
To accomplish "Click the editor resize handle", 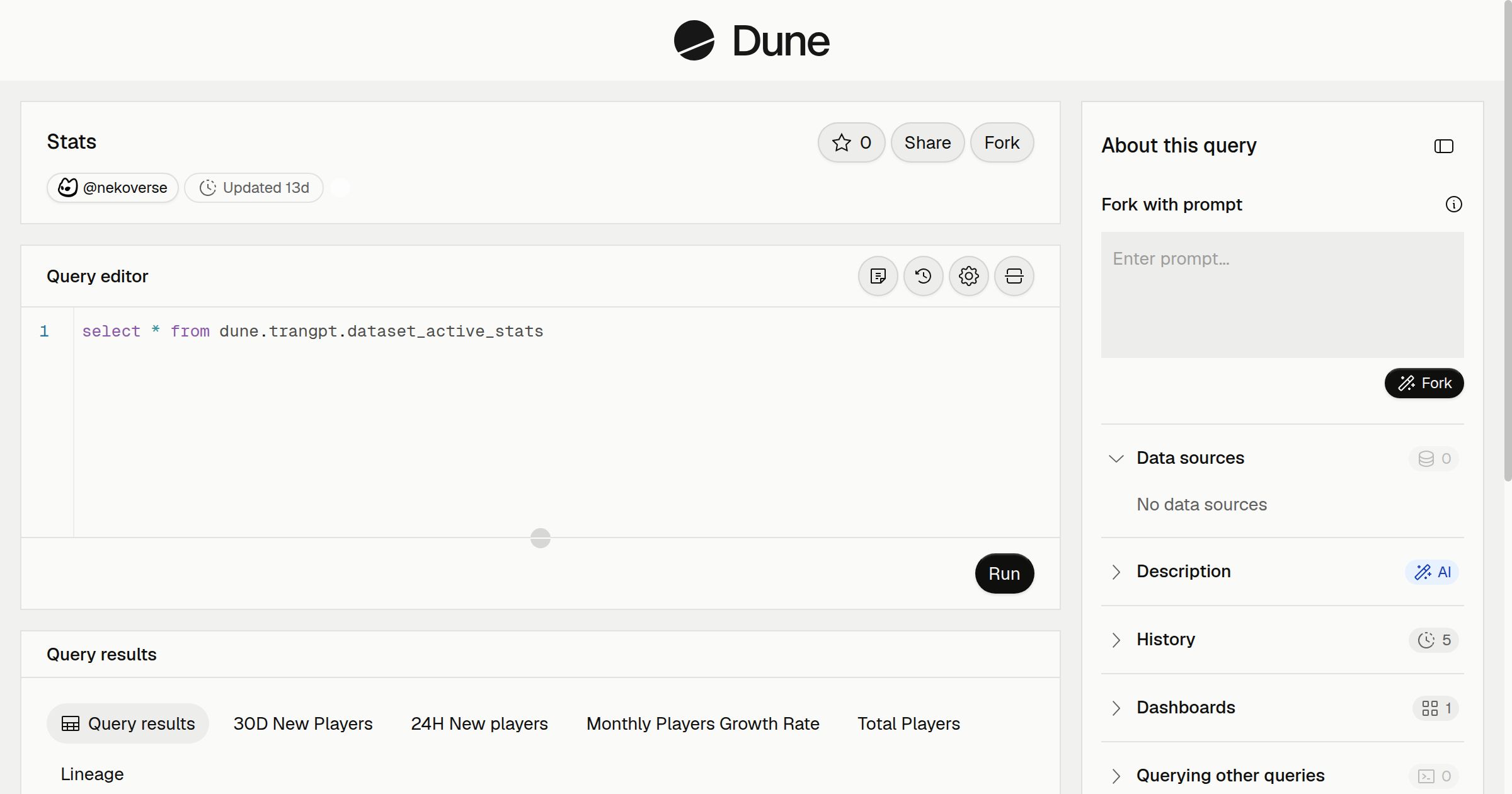I will coord(541,538).
